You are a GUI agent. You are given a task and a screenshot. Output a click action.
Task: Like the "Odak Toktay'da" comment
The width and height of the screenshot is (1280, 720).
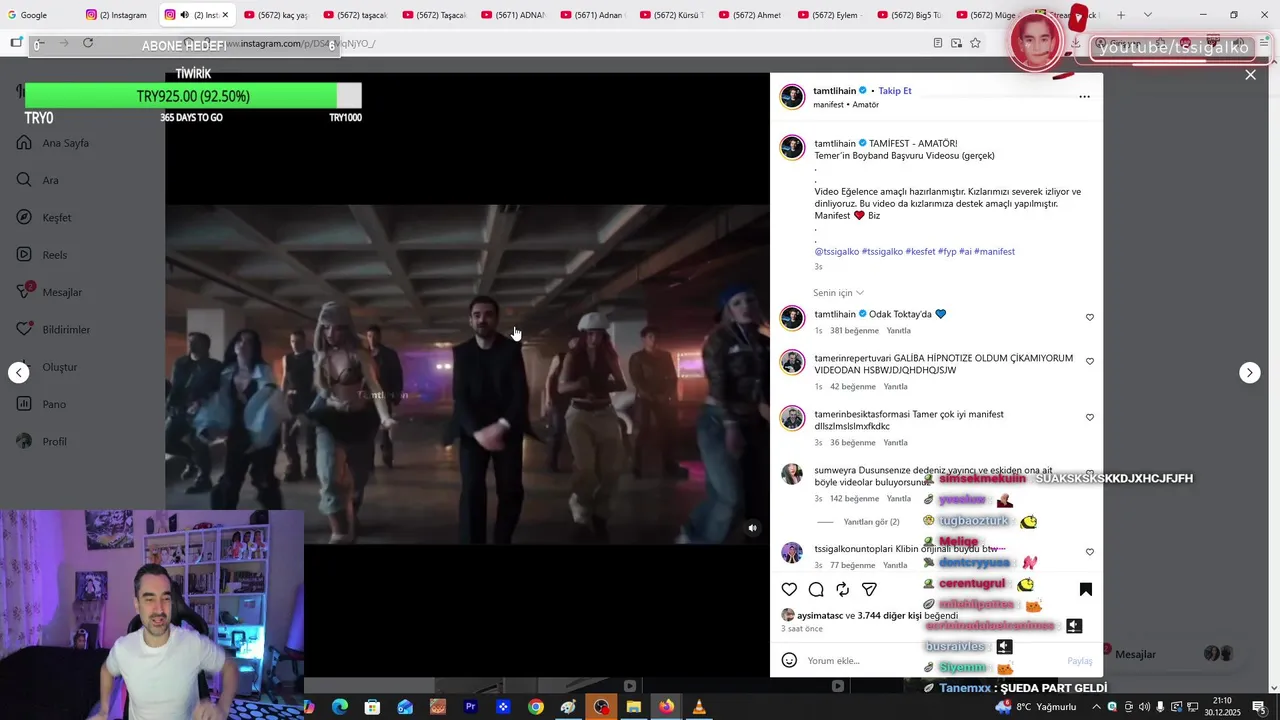tap(1090, 317)
